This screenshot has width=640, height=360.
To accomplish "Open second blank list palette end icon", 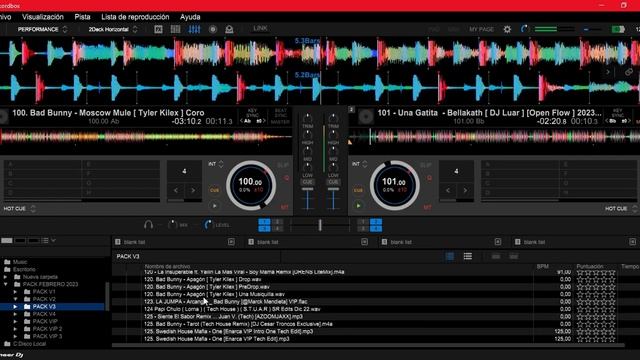I will (x=364, y=242).
